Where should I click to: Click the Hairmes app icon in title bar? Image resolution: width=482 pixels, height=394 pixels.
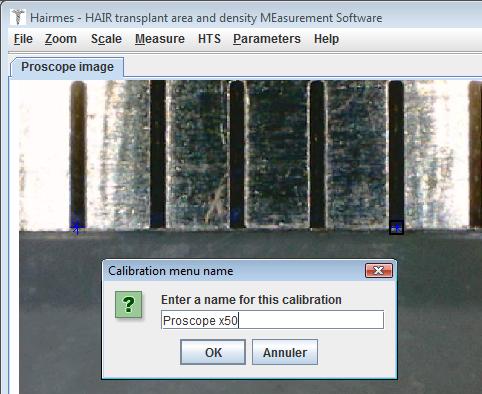coord(17,17)
